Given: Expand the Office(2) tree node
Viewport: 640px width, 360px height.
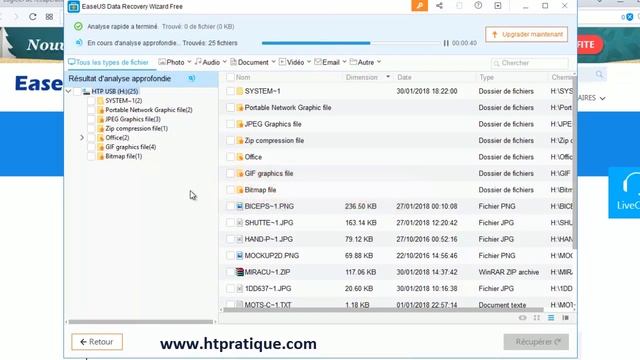Looking at the screenshot, I should (82, 138).
